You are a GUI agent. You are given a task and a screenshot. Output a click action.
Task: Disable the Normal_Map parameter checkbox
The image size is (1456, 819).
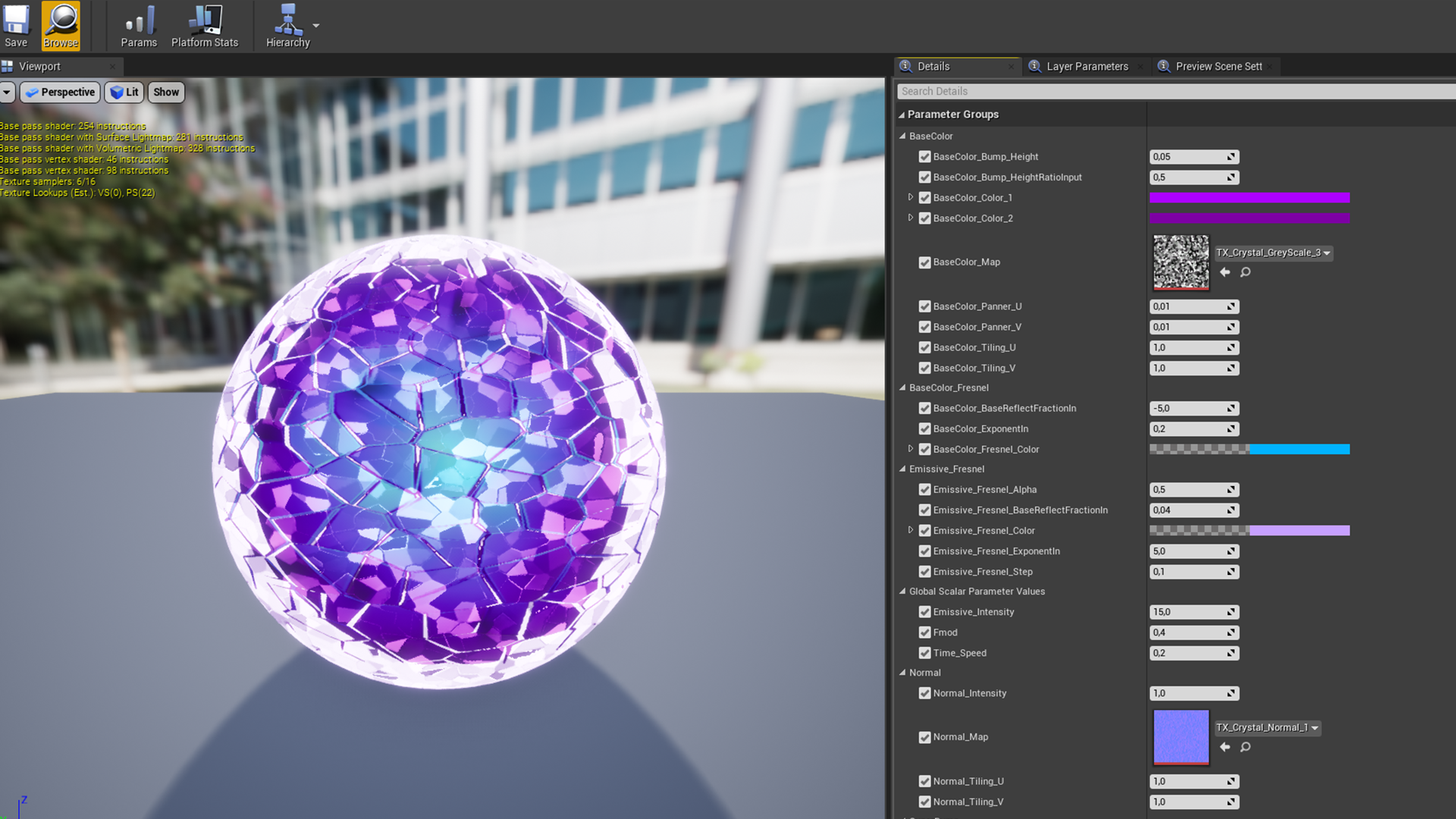pyautogui.click(x=924, y=737)
